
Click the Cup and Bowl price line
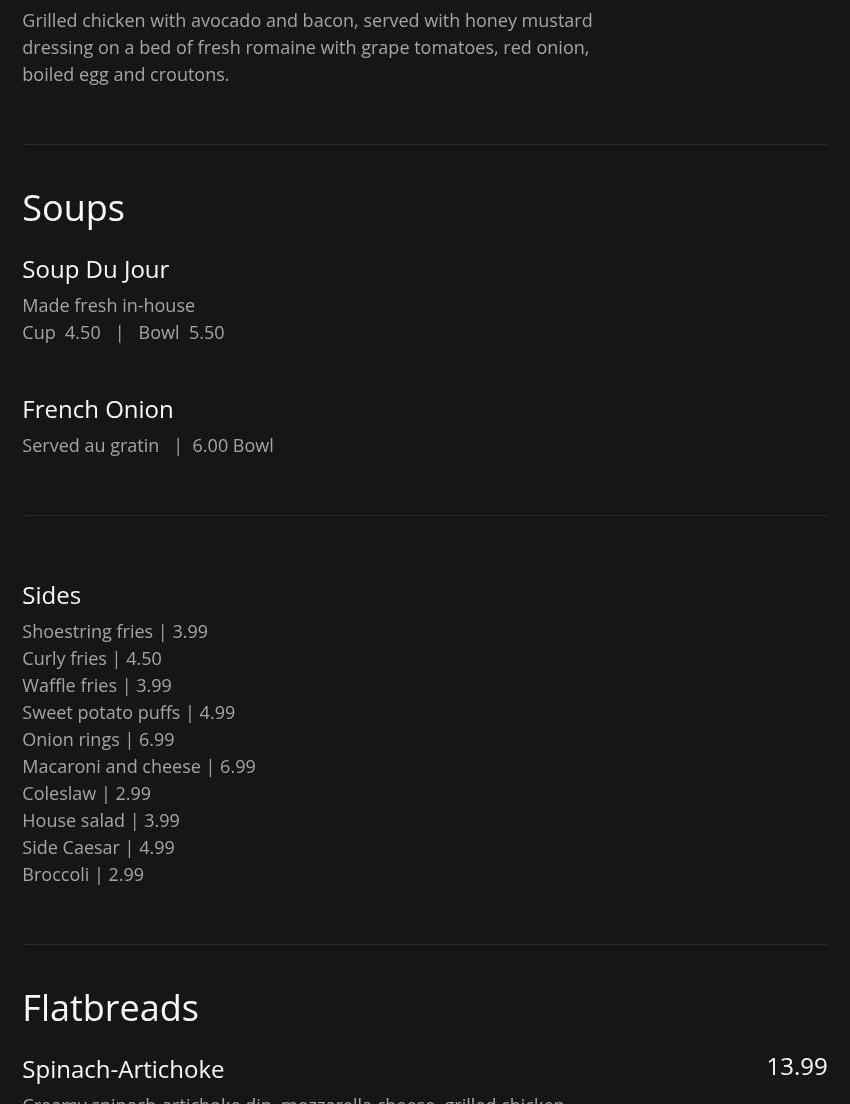pos(123,333)
